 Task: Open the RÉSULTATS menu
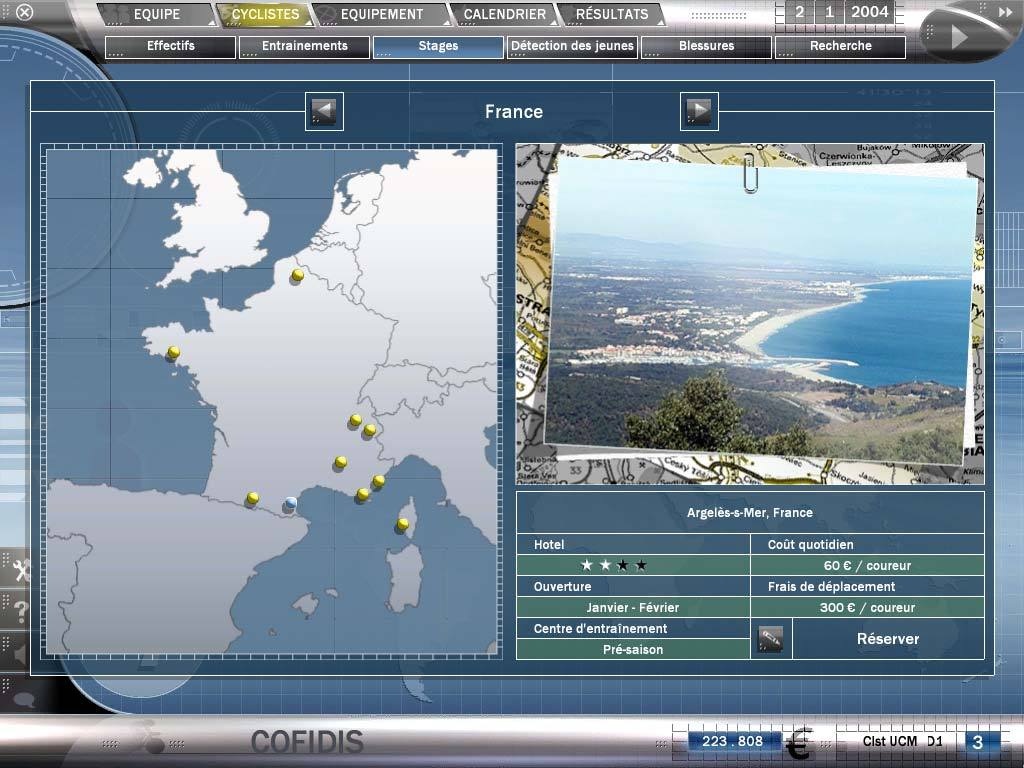click(x=611, y=14)
